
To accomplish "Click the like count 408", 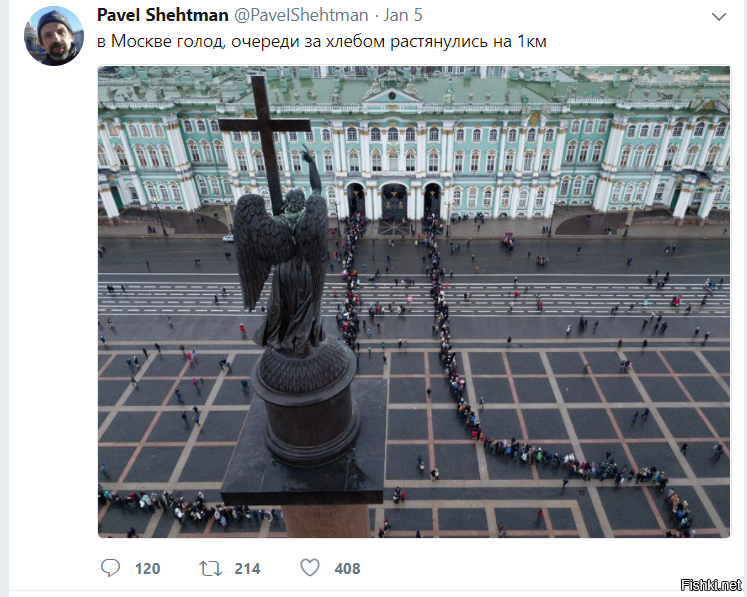I will click(347, 568).
